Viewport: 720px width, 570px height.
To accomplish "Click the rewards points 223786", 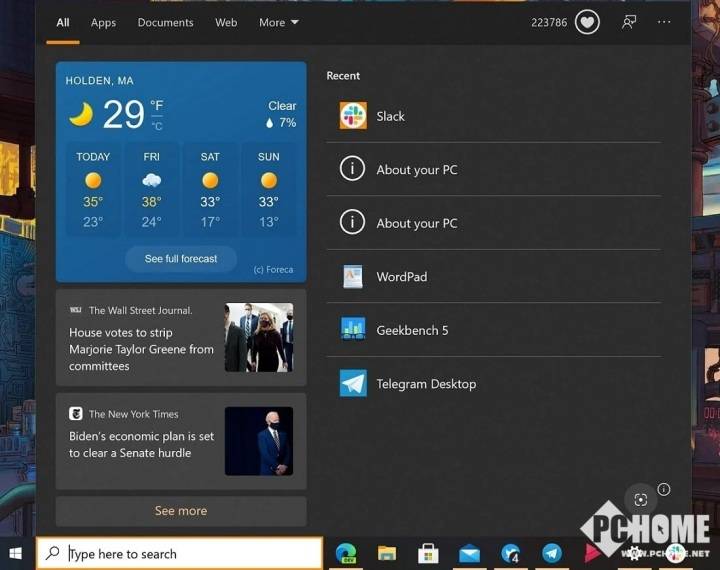I will (x=549, y=23).
